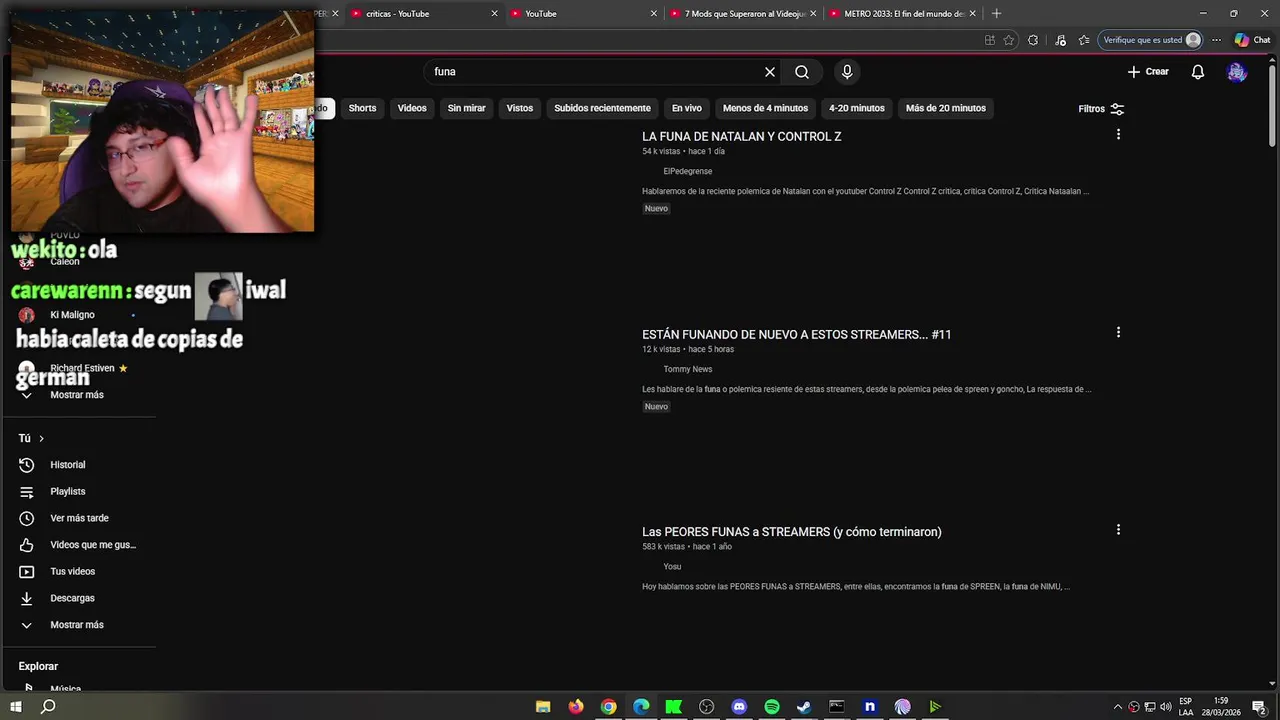
Task: Click the Windows Start button
Action: (16, 707)
